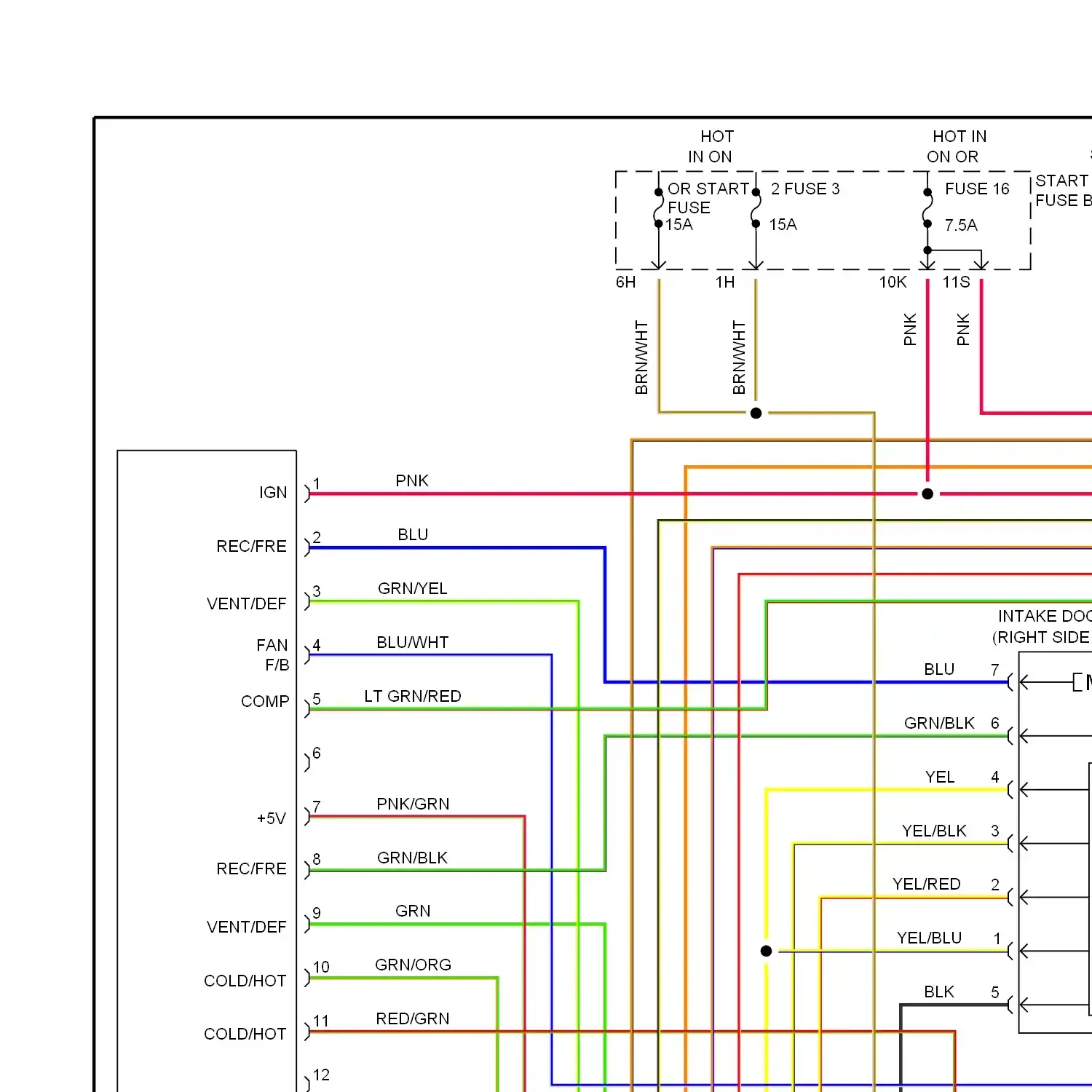Viewport: 1092px width, 1092px height.
Task: Click the 15A rating beside 2 FUSE 3
Action: 783,225
